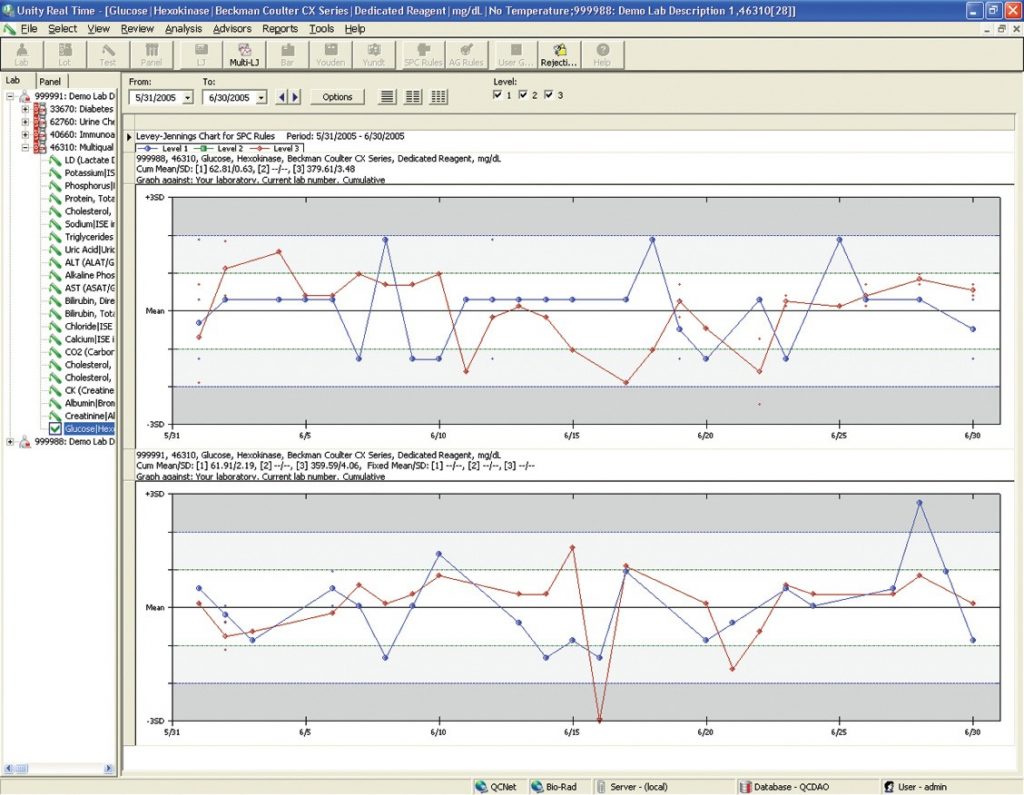Open the Help menu
This screenshot has height=795, width=1024.
pos(355,29)
